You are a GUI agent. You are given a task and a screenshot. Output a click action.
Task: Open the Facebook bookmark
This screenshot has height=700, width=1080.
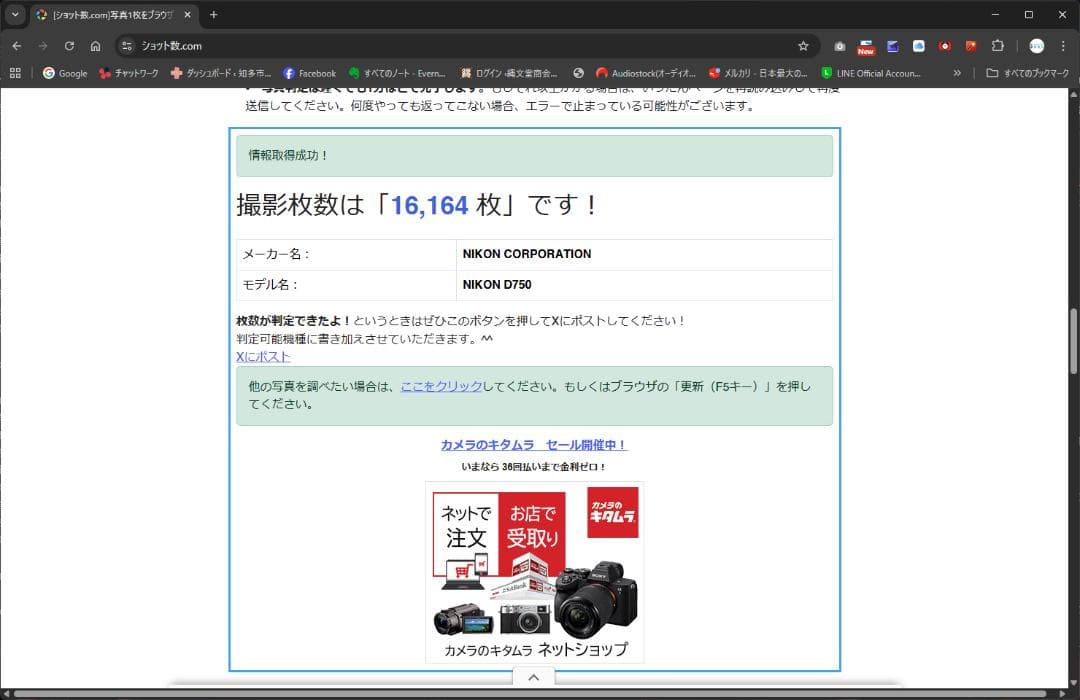[309, 73]
